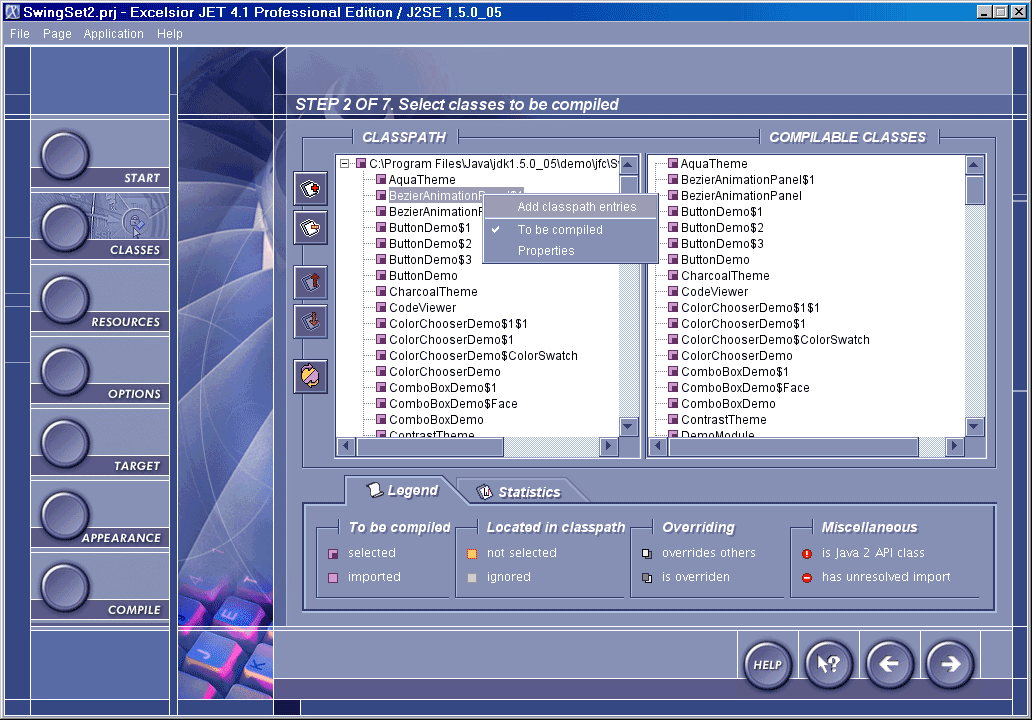Image resolution: width=1032 pixels, height=720 pixels.
Task: Click the class icon beside ContrastTheme in Compilable Classes
Action: [673, 419]
